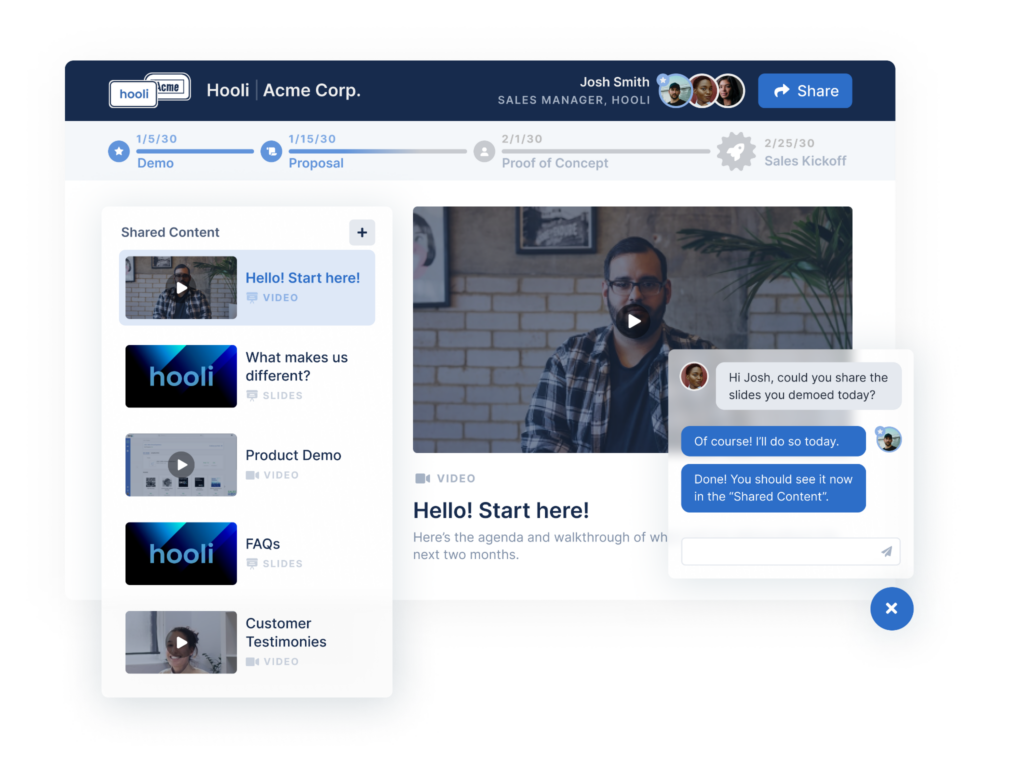1024x771 pixels.
Task: Select the Demo milestone star icon
Action: tap(120, 151)
